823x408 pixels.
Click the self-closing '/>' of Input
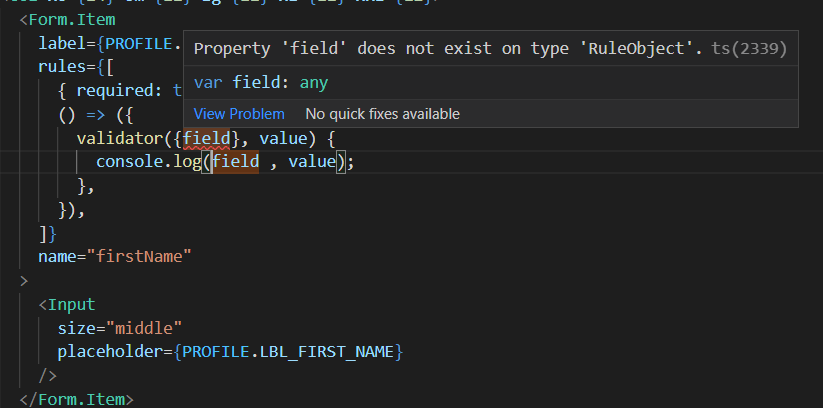[x=48, y=375]
